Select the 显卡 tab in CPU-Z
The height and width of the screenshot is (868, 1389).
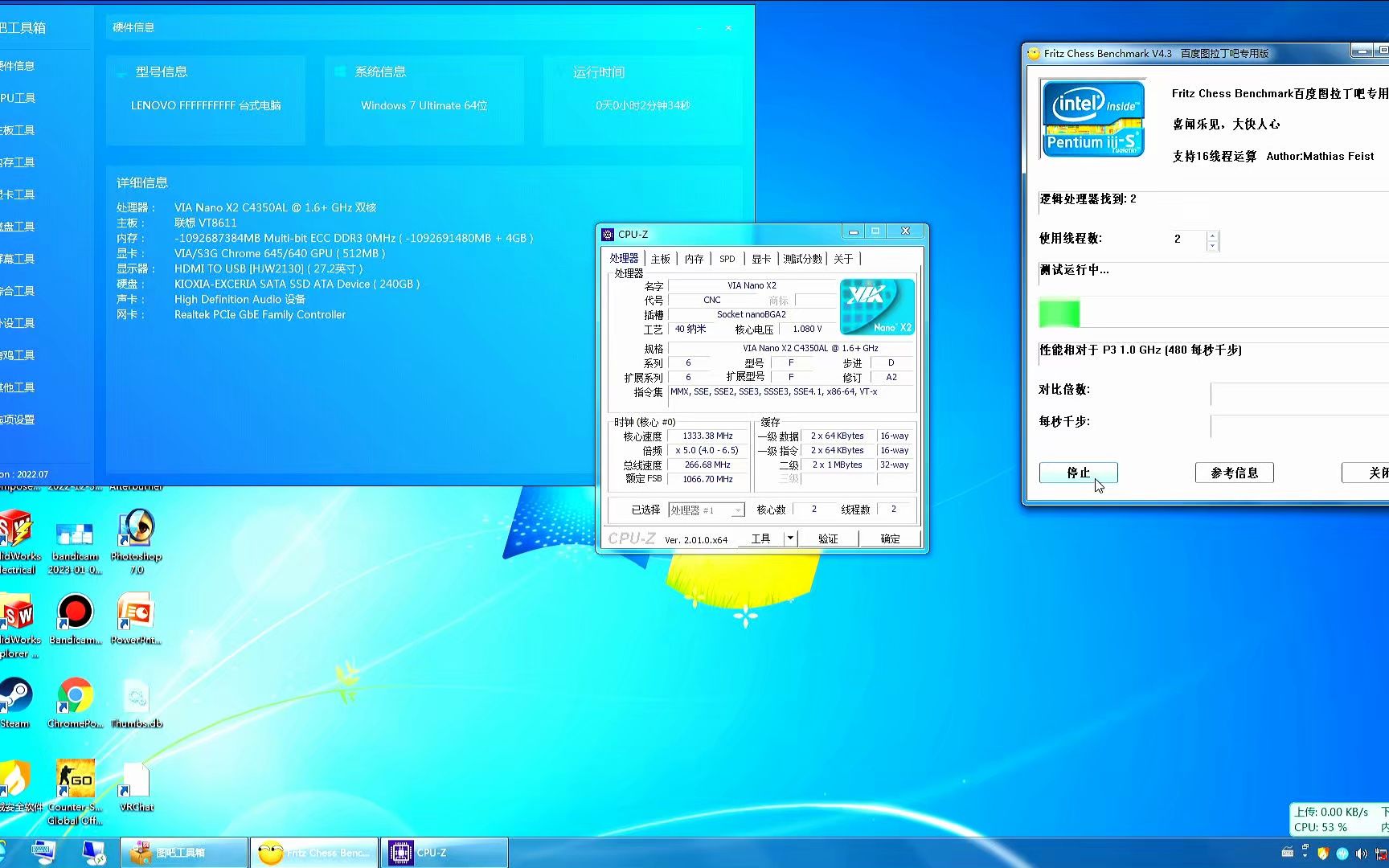coord(760,258)
